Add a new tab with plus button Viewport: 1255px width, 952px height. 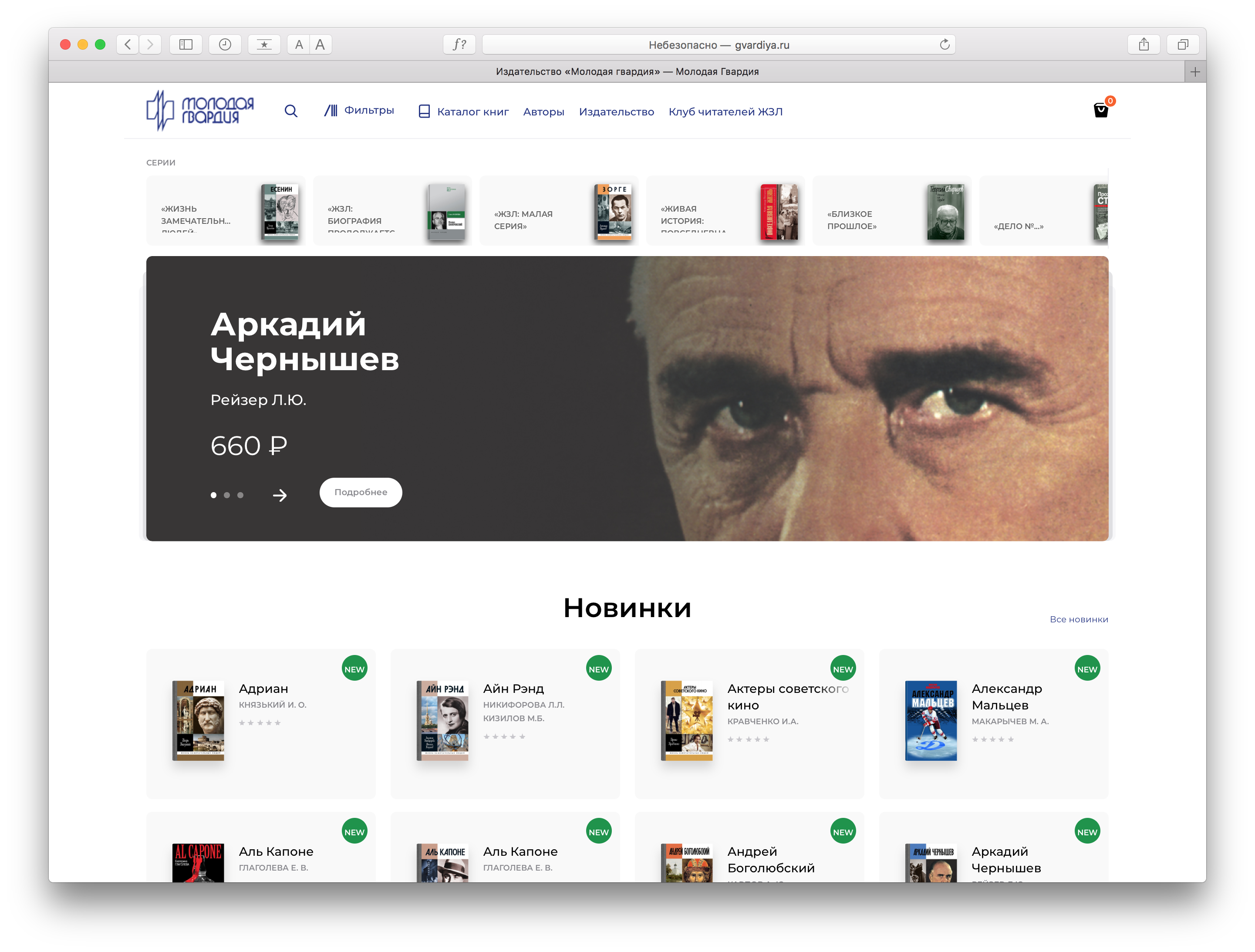[1195, 71]
